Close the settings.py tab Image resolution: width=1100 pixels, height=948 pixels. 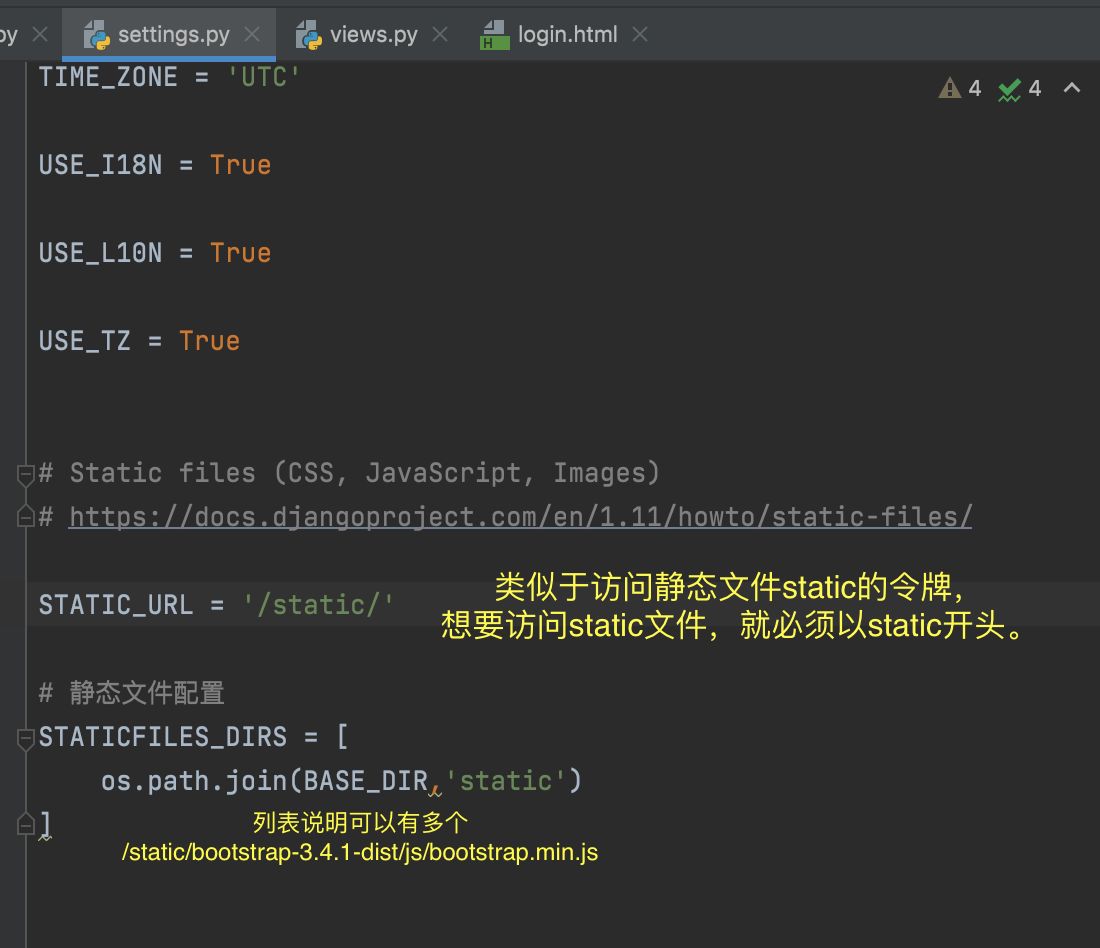tap(252, 34)
